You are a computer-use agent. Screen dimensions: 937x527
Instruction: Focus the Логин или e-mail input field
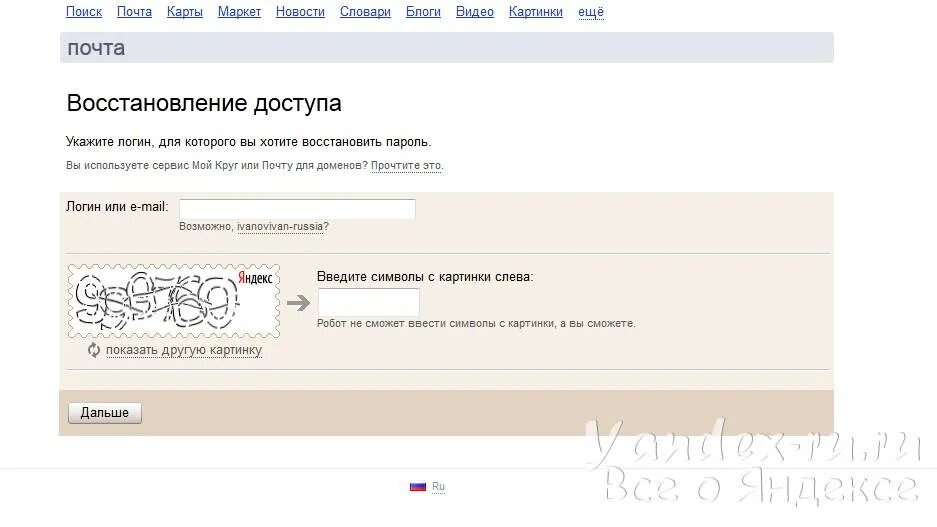pos(297,209)
